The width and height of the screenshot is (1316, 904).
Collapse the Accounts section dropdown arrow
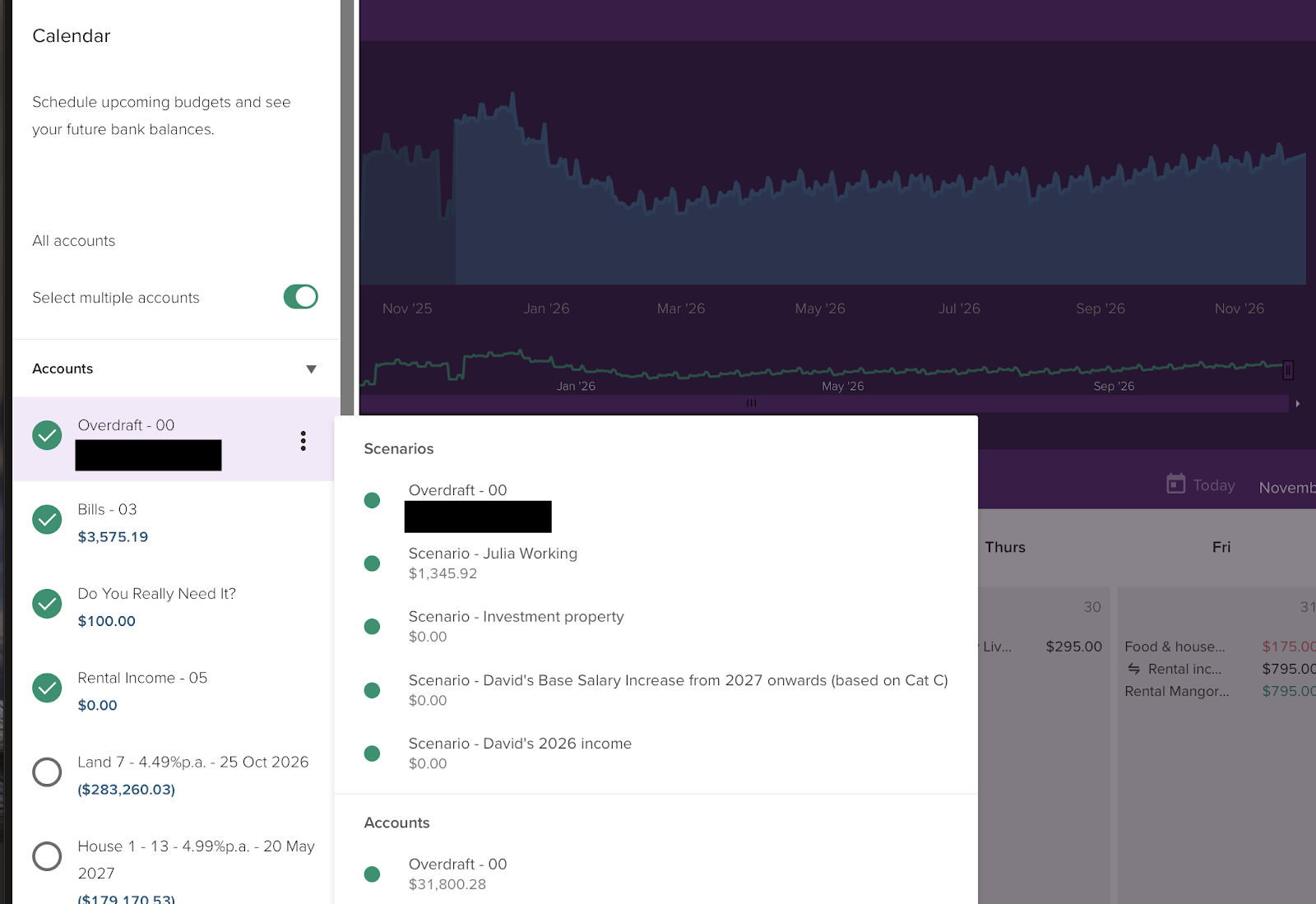click(311, 369)
